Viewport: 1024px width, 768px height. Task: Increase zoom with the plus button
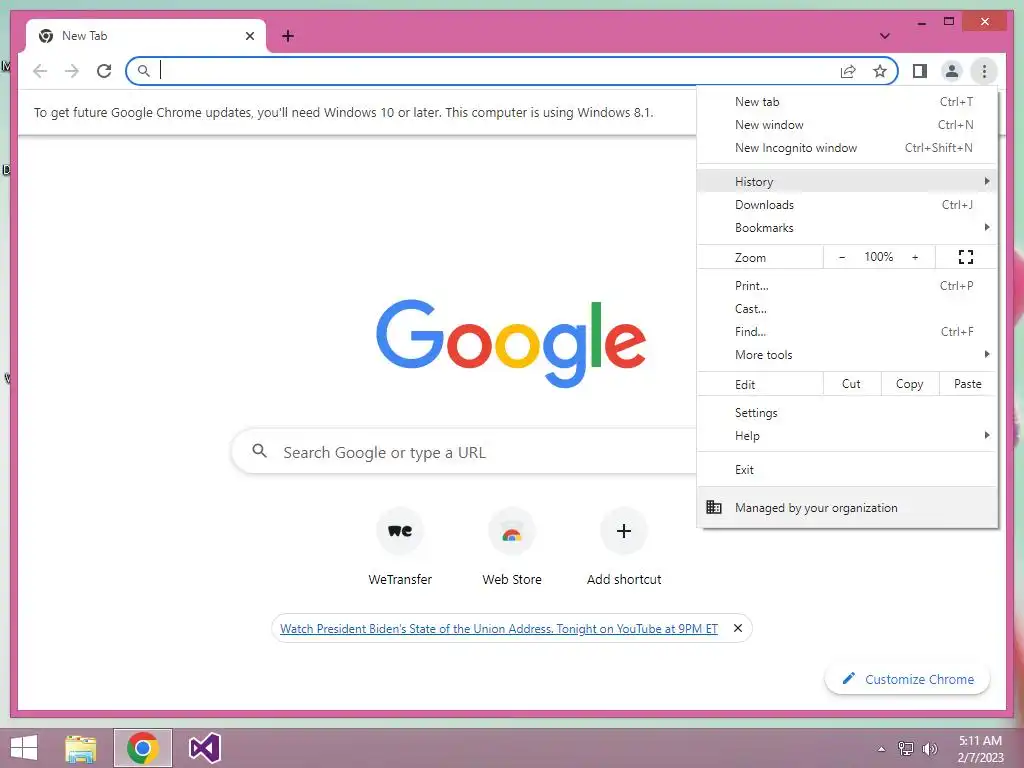click(915, 257)
